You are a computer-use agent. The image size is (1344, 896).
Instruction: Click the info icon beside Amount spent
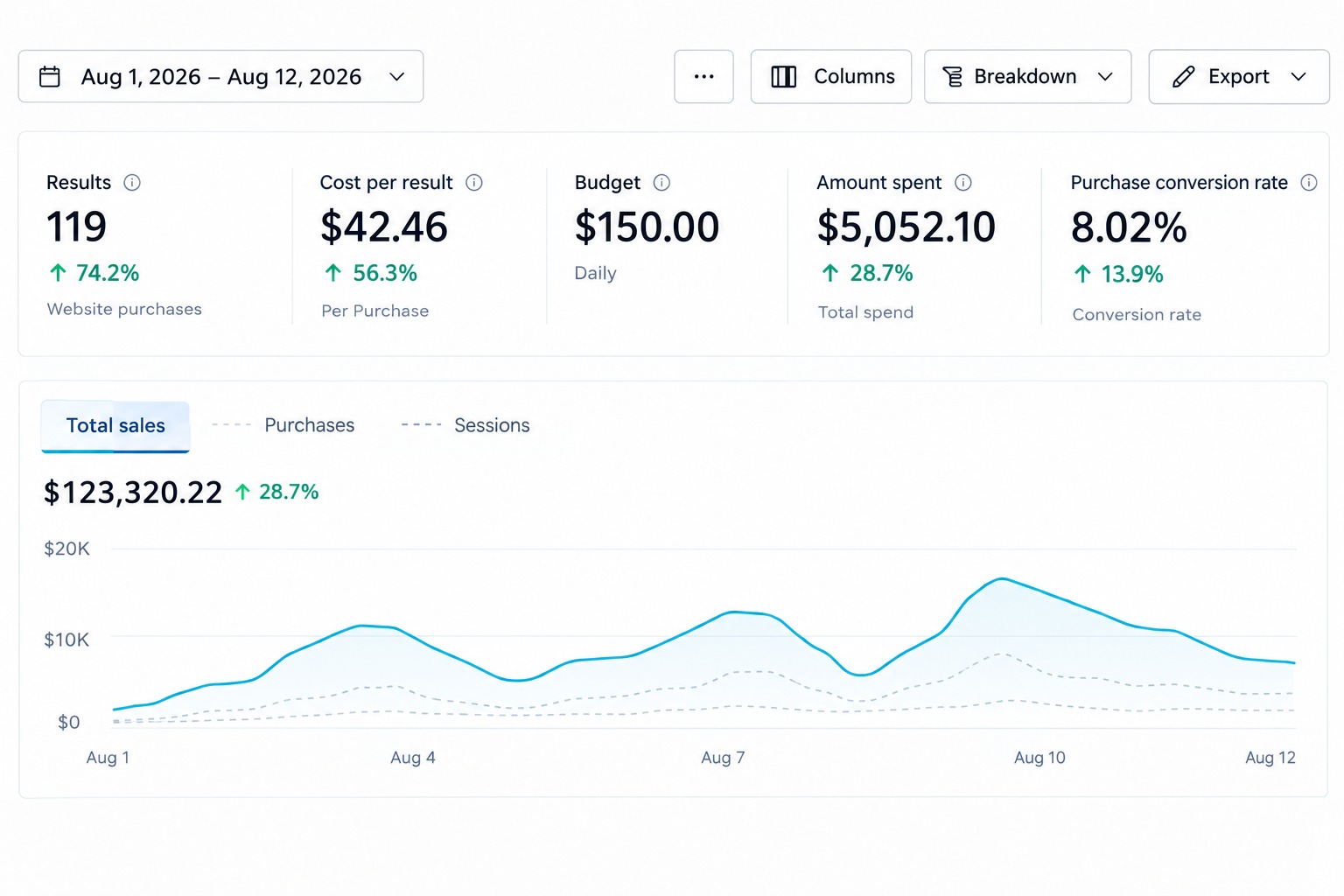tap(962, 182)
